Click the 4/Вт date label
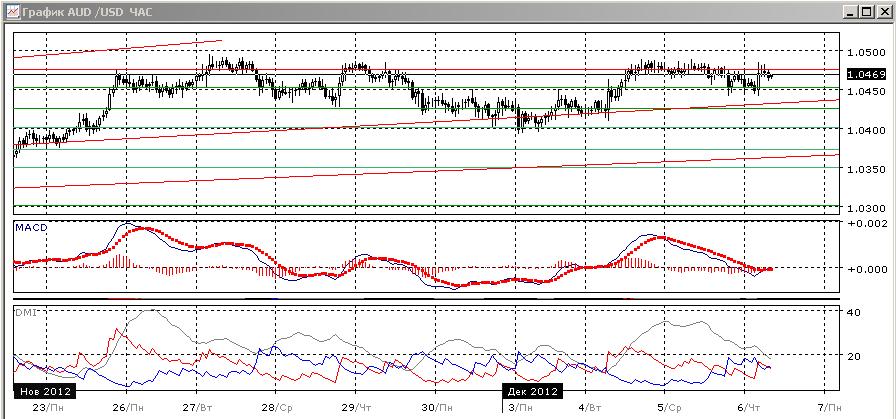Screen dimensions: 896x419 589,407
